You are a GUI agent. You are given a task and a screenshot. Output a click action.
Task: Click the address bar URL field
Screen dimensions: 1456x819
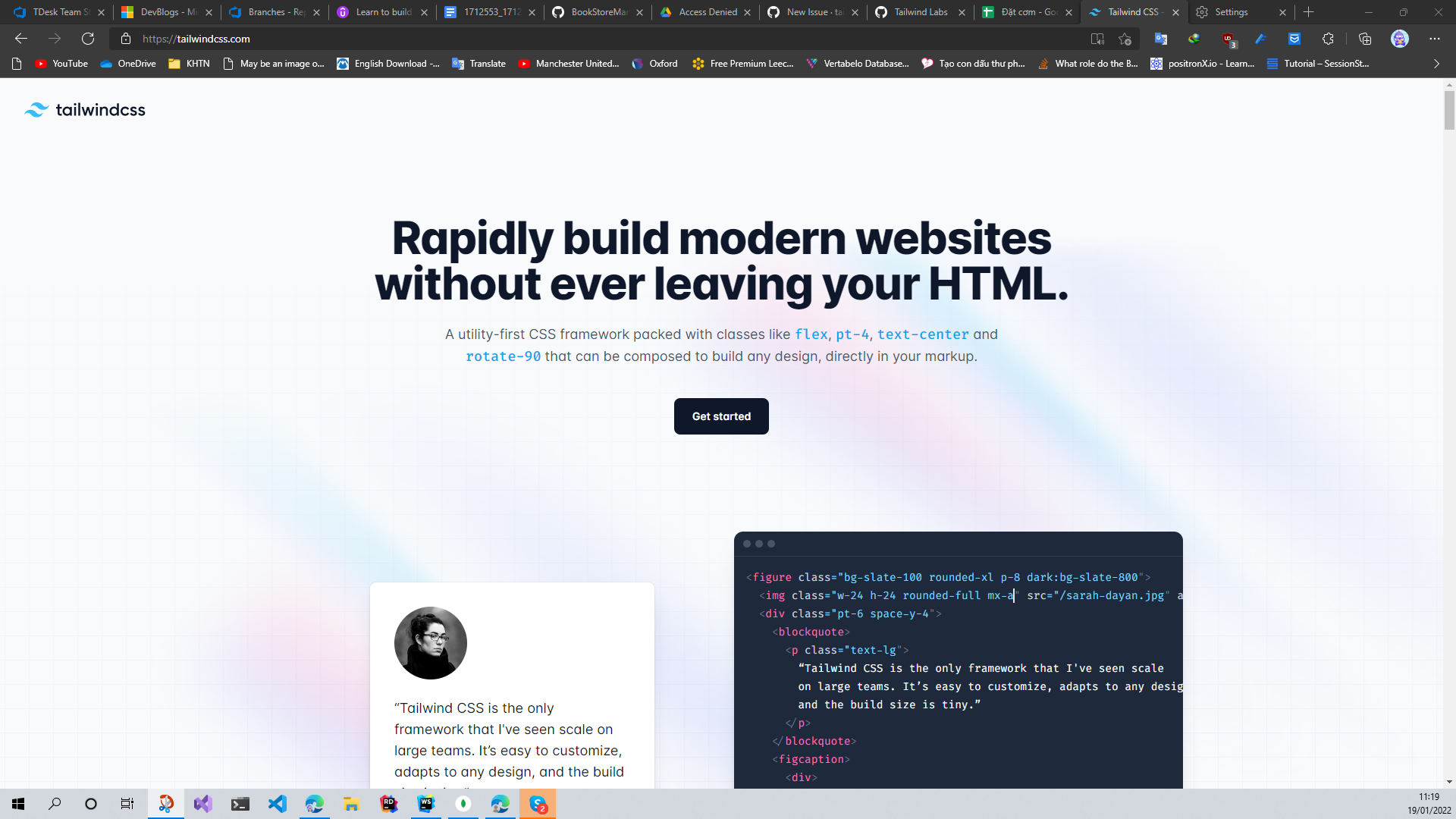point(607,39)
